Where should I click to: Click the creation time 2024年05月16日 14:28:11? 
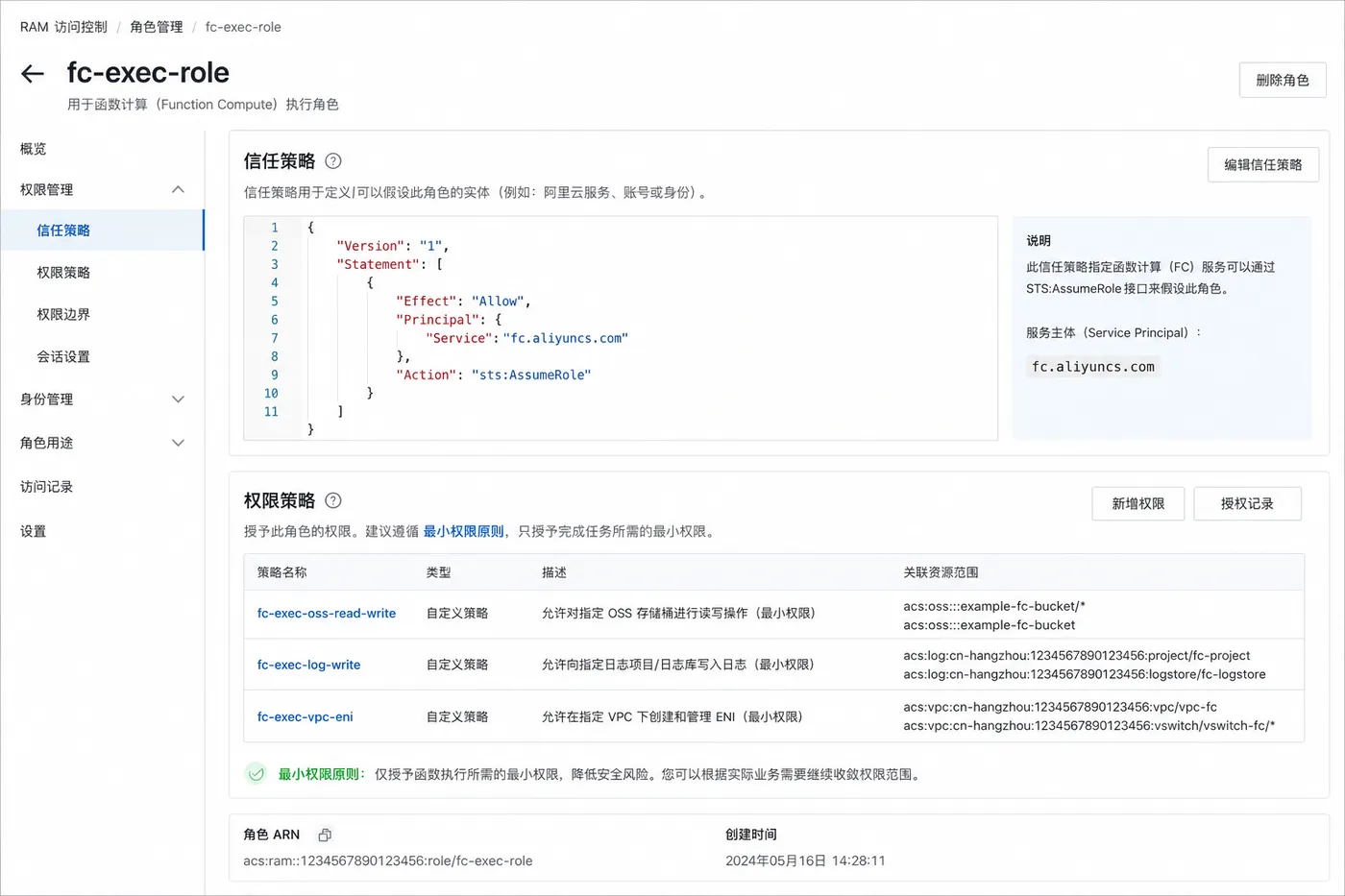click(805, 861)
